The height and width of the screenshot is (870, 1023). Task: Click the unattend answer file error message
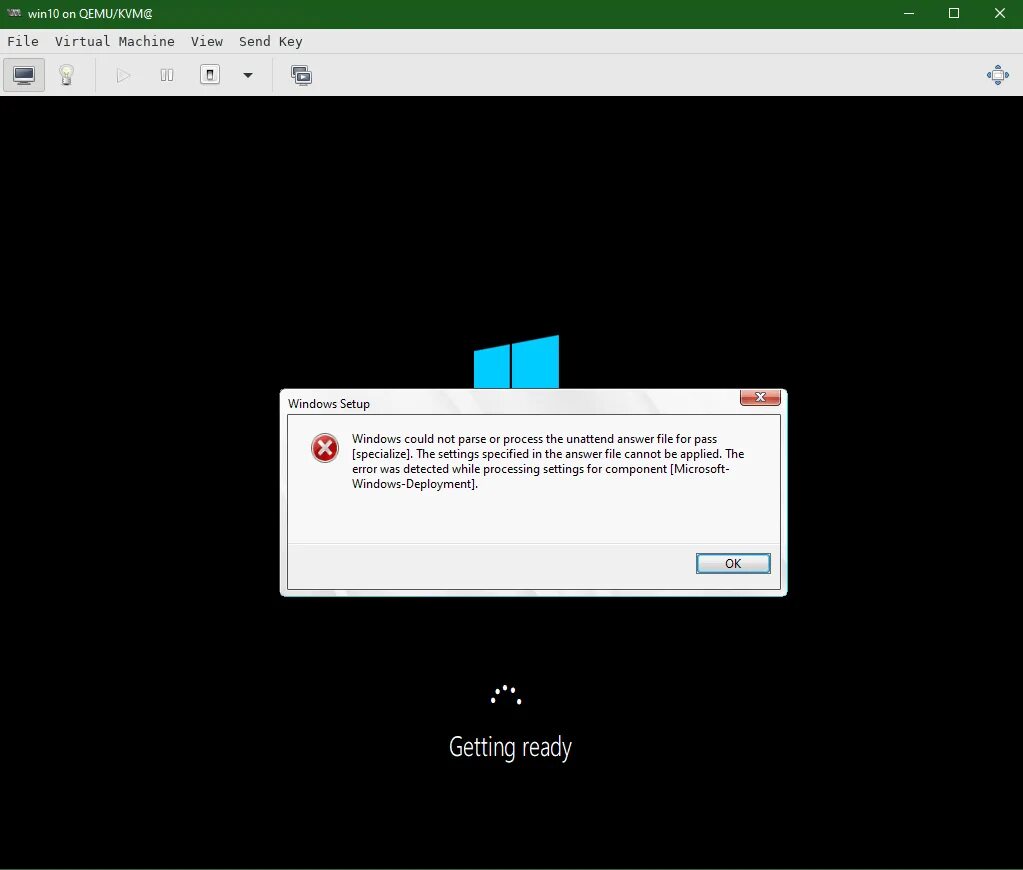coord(547,461)
